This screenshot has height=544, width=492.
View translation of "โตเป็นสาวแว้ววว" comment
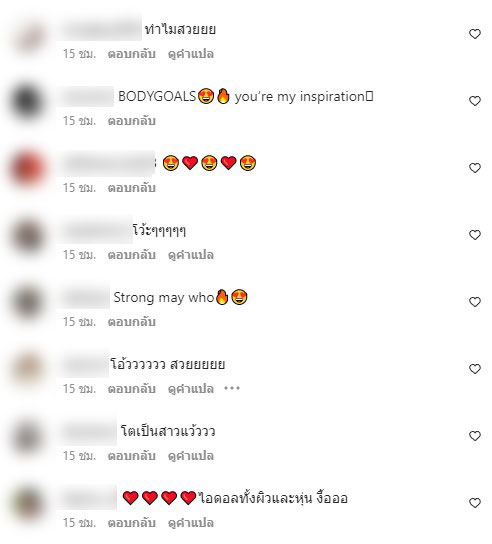coord(191,456)
